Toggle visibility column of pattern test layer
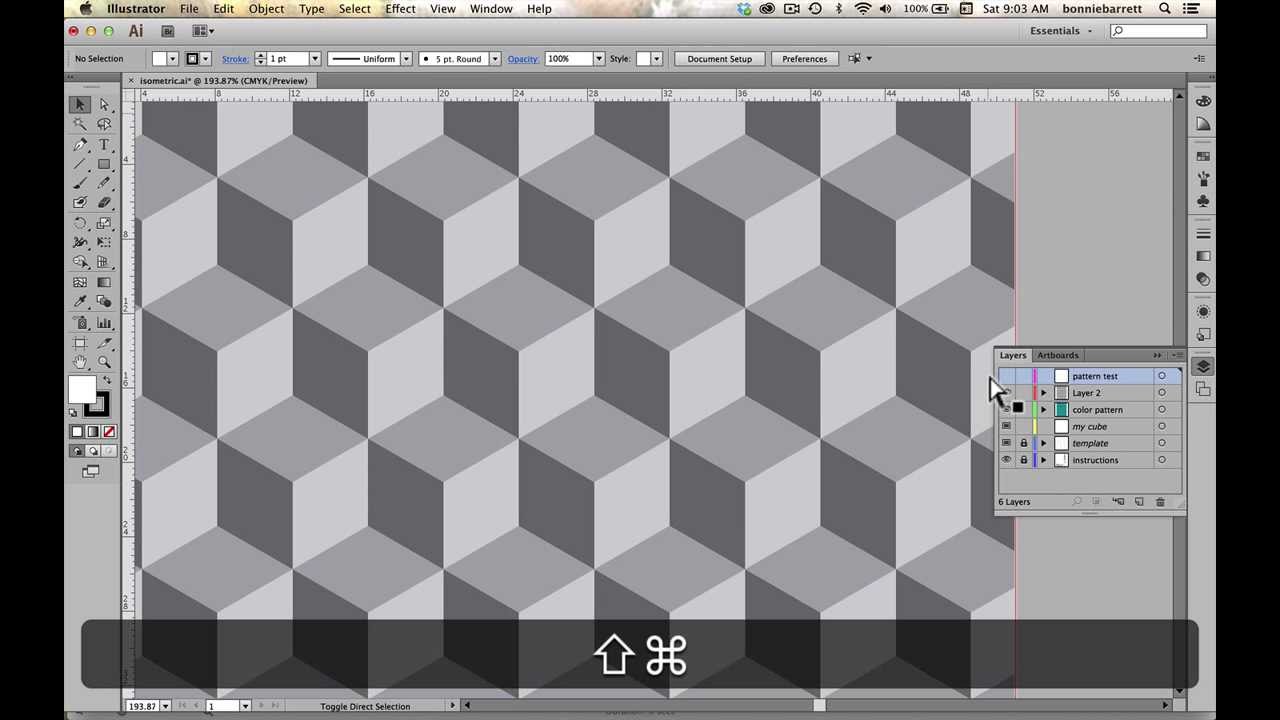Image resolution: width=1280 pixels, height=720 pixels. (x=1006, y=376)
